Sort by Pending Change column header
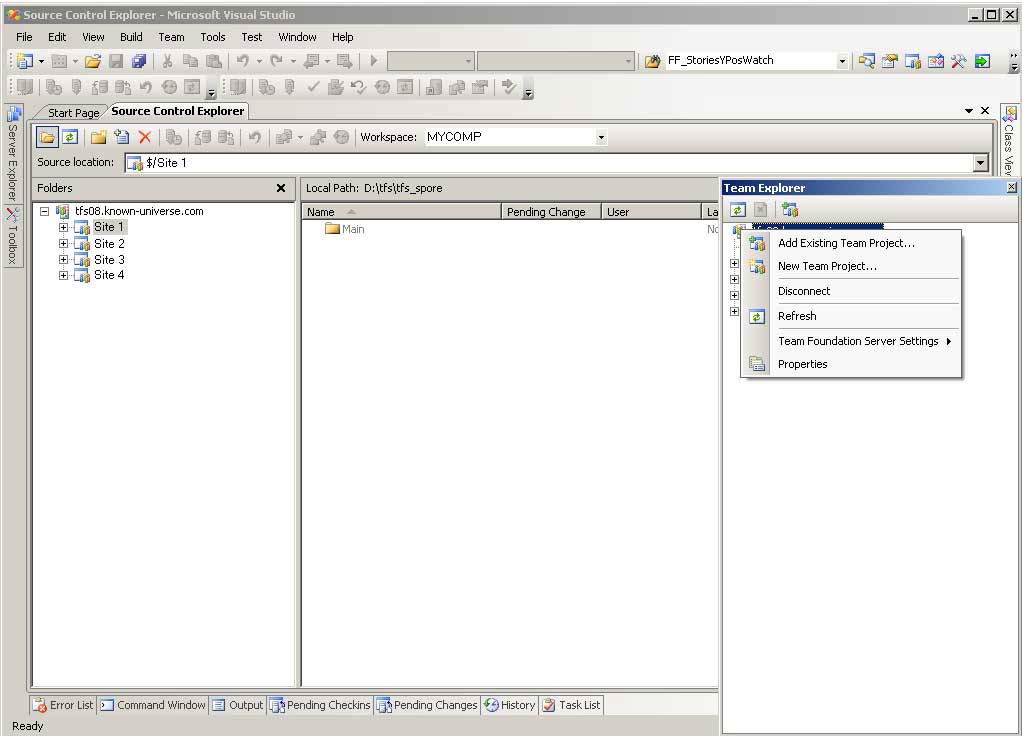The width and height of the screenshot is (1022, 736). tap(551, 212)
